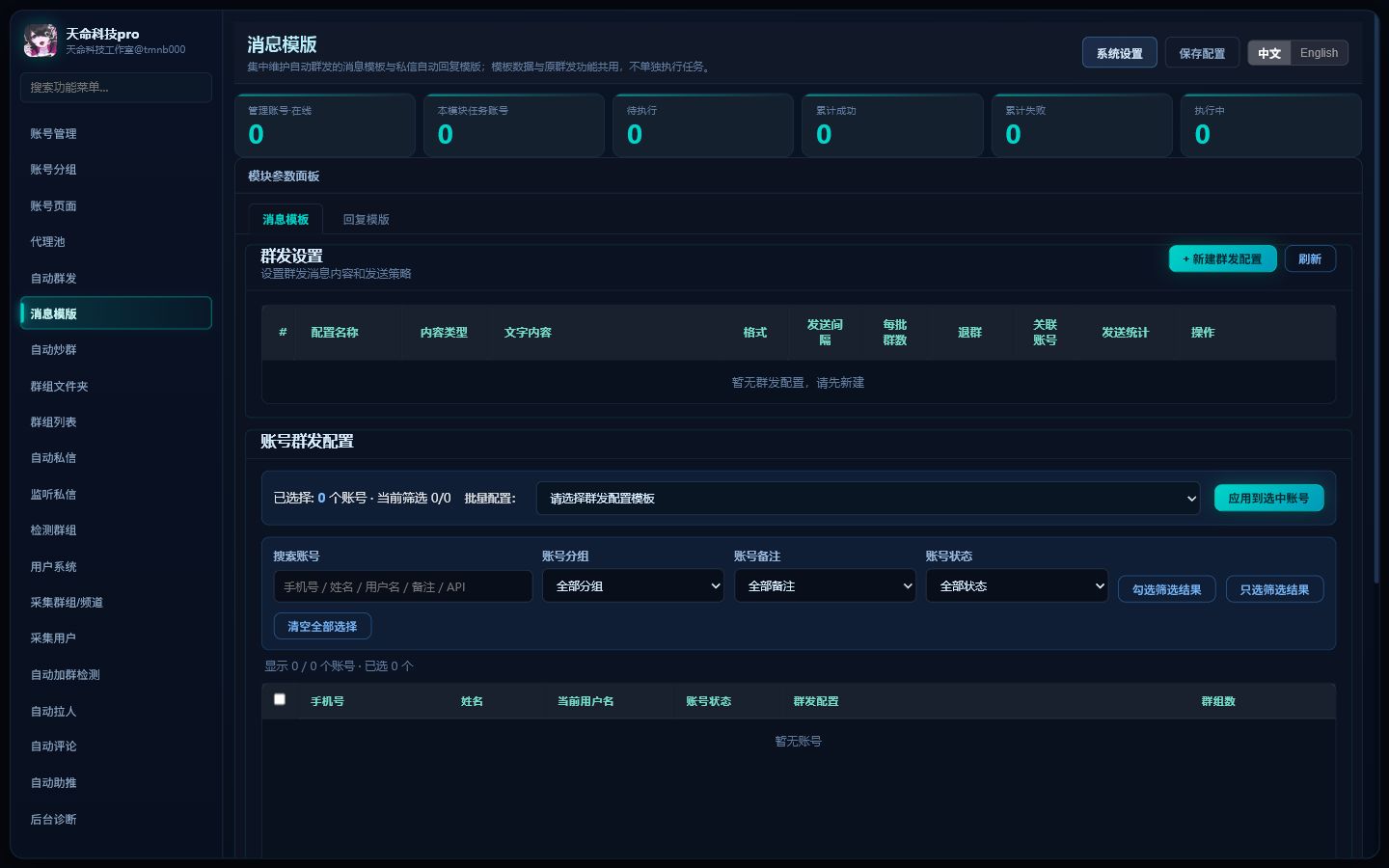Switch interface language to English

1319,53
